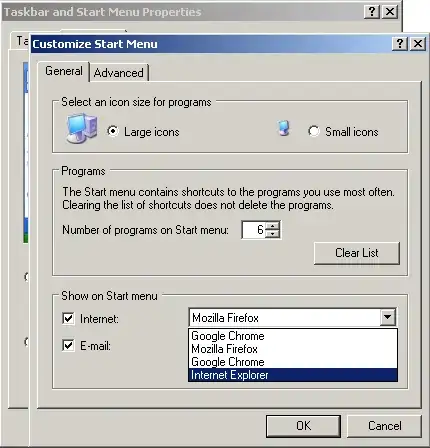Pick Mozilla Firefox in the dropdown list
Screen dimensions: 430x448
coord(293,349)
